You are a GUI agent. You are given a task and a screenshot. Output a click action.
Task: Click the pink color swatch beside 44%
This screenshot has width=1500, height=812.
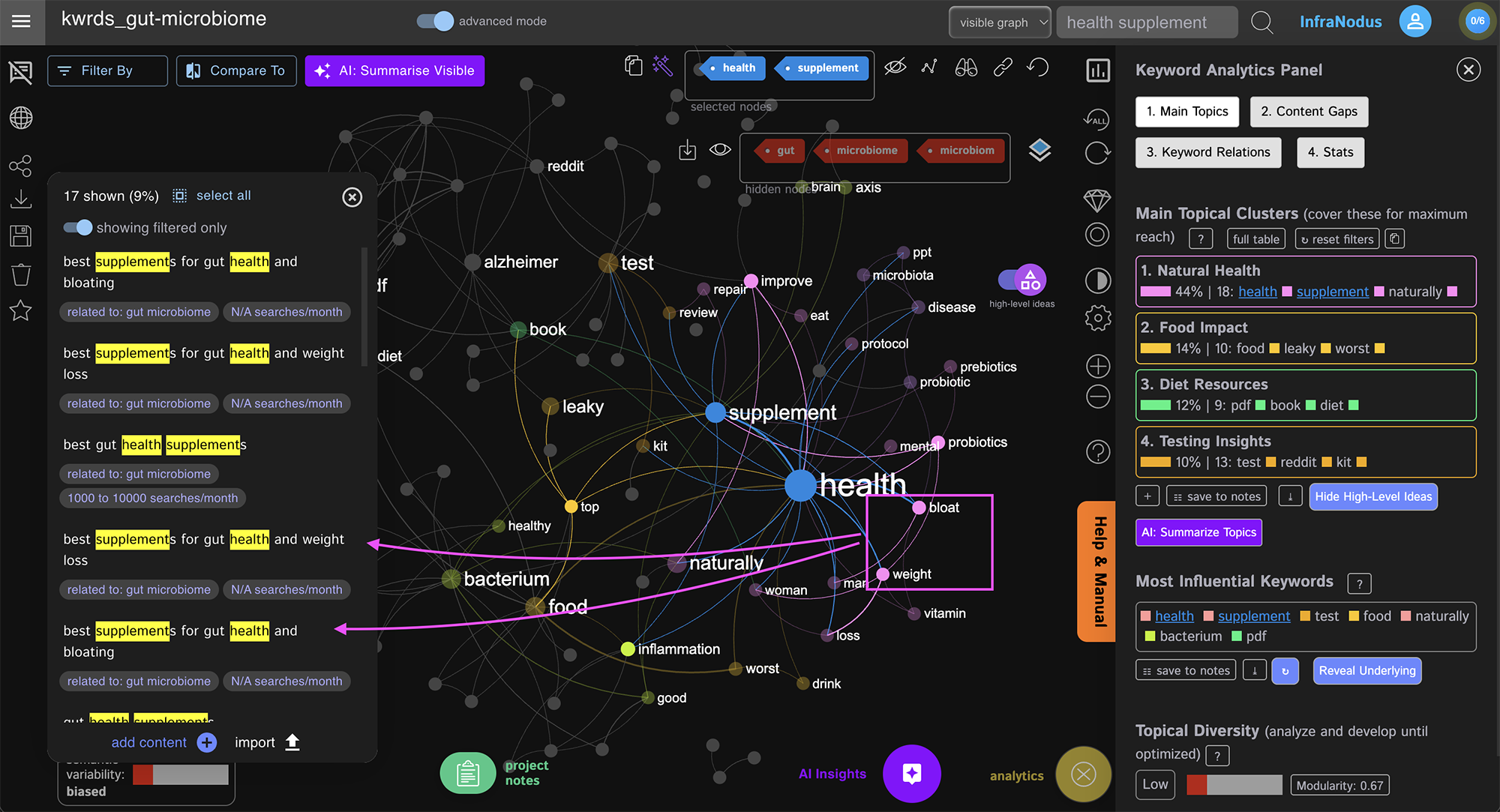click(x=1155, y=292)
